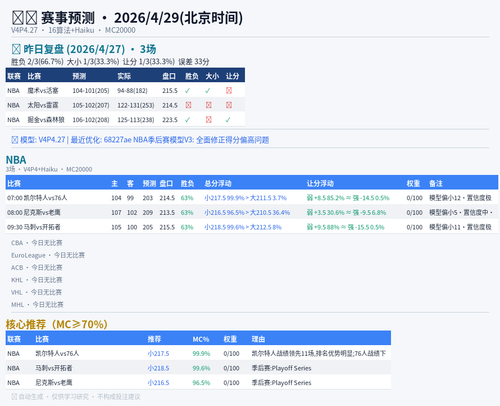Screen dimensions: 500x406
Task: Click the green check in 魔术vs活塞 大小 column
Action: click(x=208, y=91)
